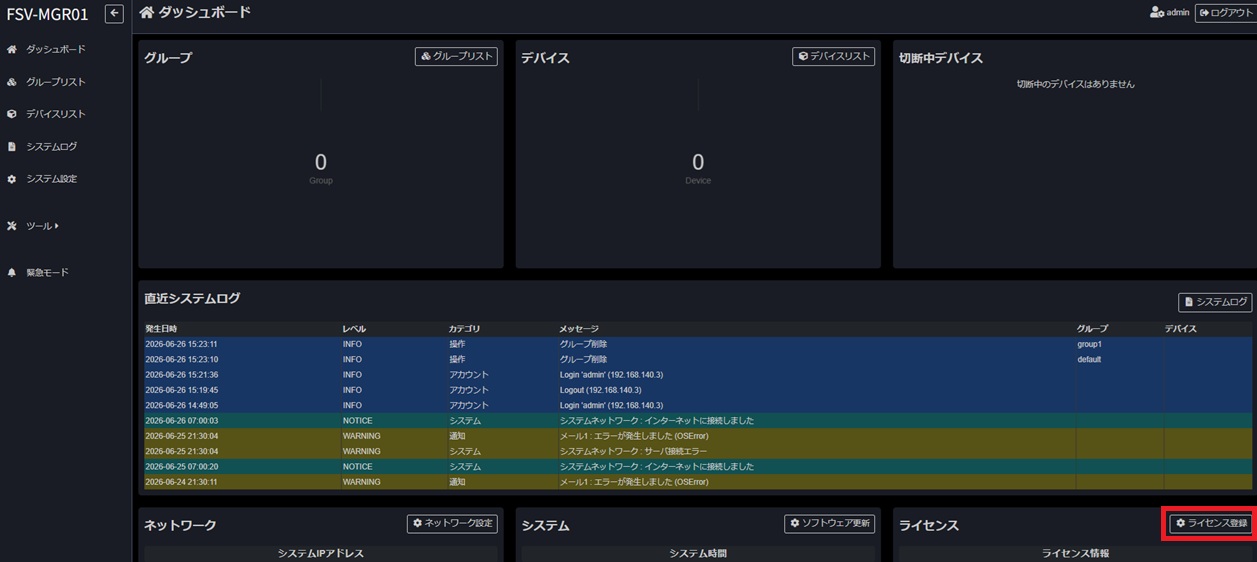The width and height of the screenshot is (1257, 562).
Task: Open システムログ button above recent logs
Action: (x=1215, y=302)
